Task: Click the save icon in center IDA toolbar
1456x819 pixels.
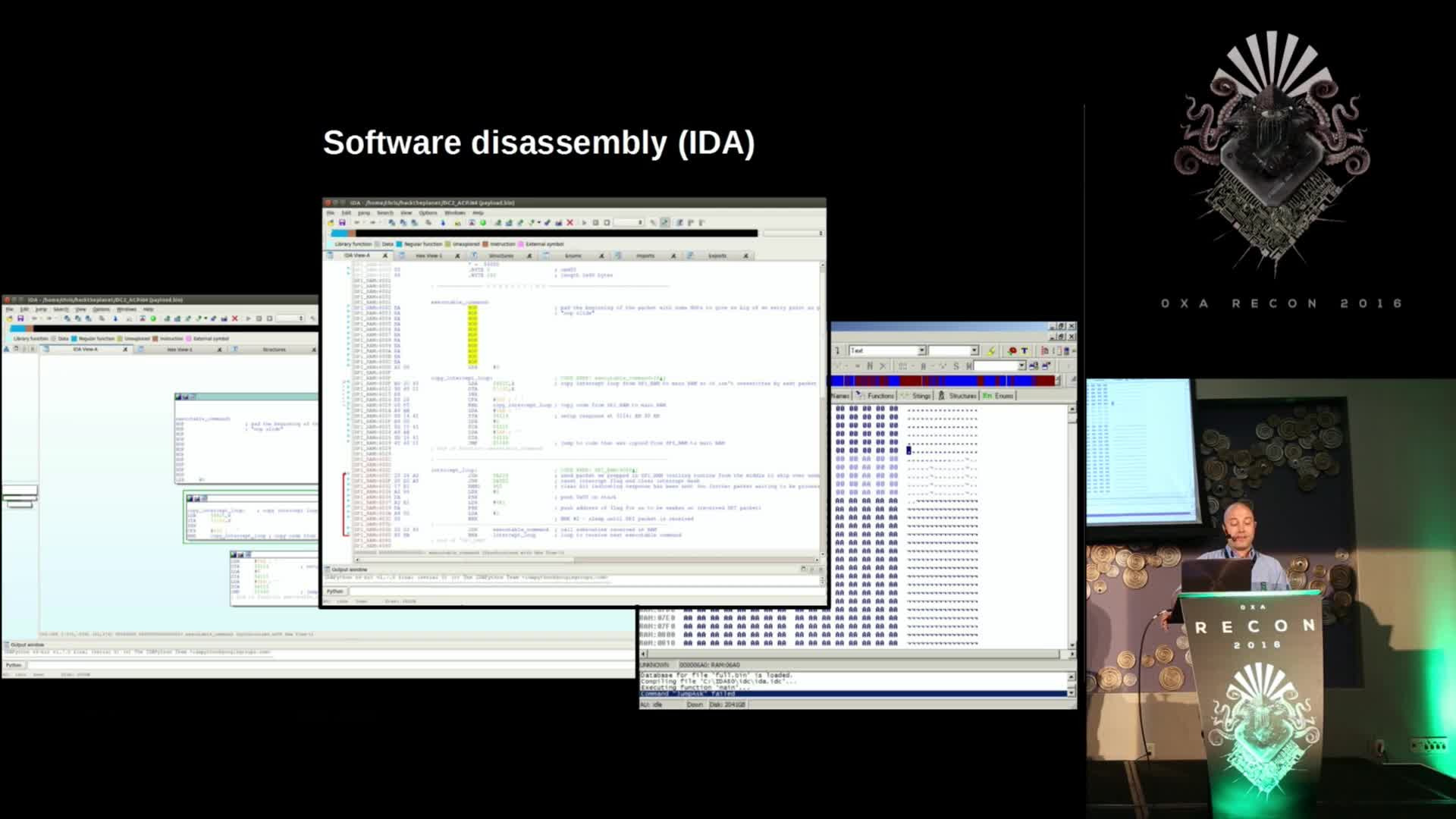Action: point(342,222)
